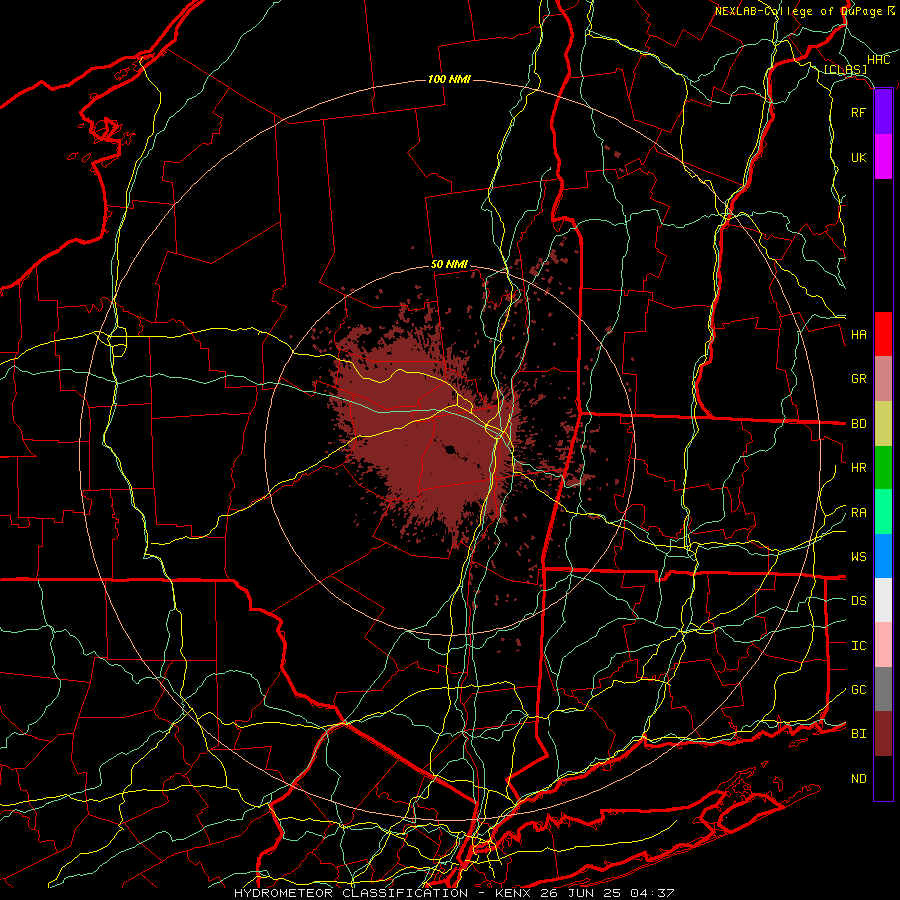
Task: Click the HYDROMETEOR CLASSIFICATION caption text
Action: pyautogui.click(x=351, y=893)
